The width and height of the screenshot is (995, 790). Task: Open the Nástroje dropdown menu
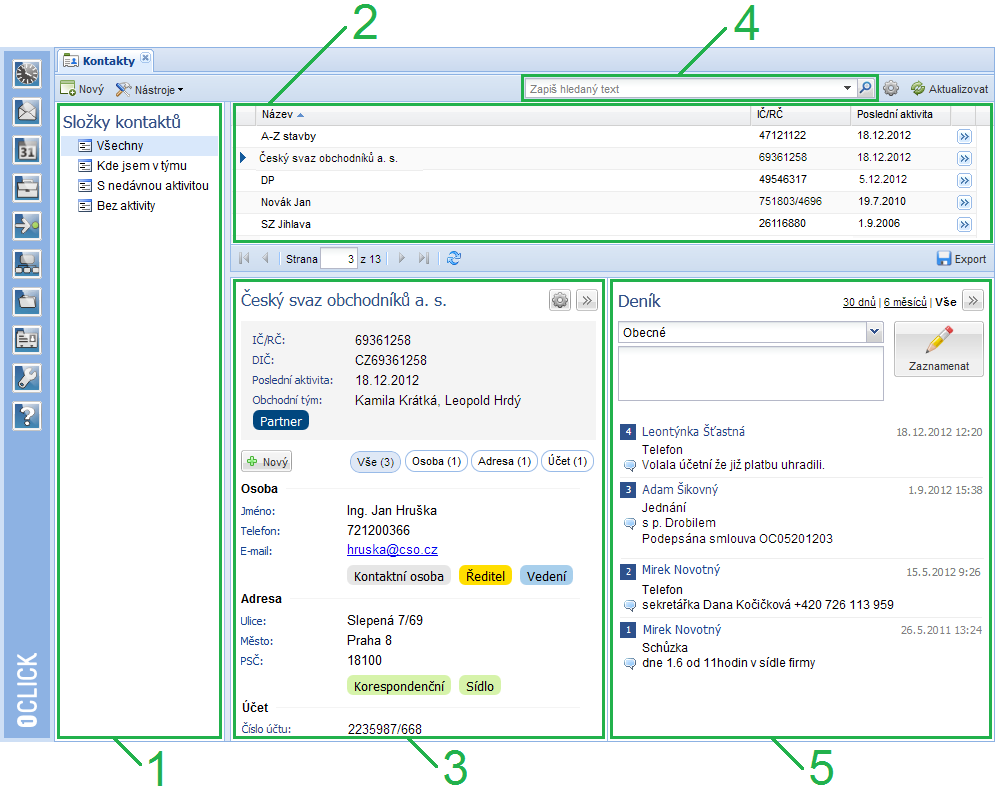tap(149, 89)
